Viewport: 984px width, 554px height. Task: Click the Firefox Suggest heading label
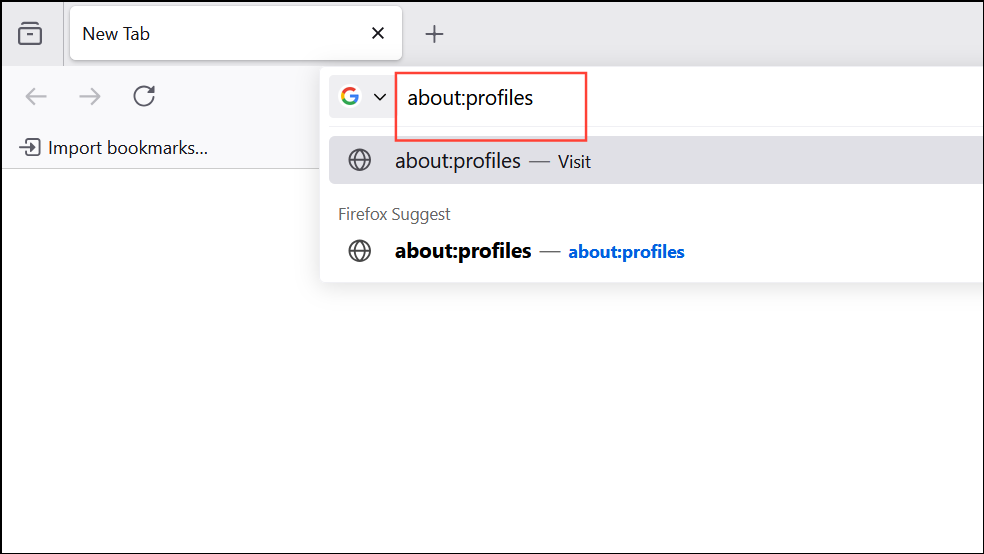click(x=394, y=214)
